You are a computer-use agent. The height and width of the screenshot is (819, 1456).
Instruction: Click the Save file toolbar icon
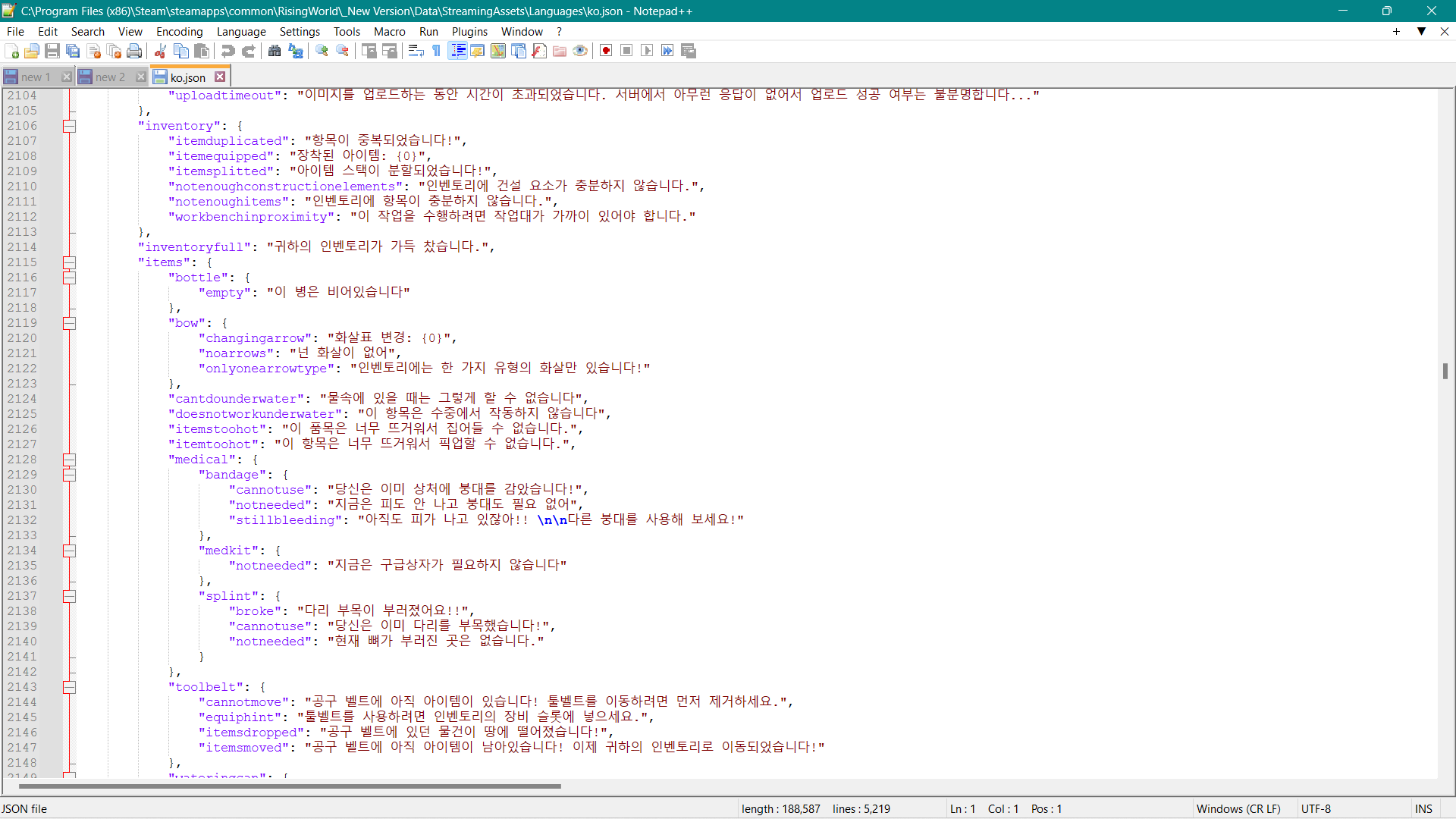click(x=52, y=51)
